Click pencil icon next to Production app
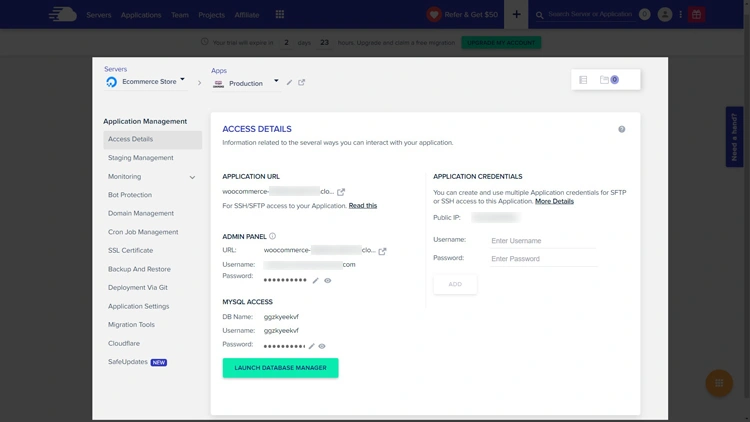750x422 pixels. [289, 83]
